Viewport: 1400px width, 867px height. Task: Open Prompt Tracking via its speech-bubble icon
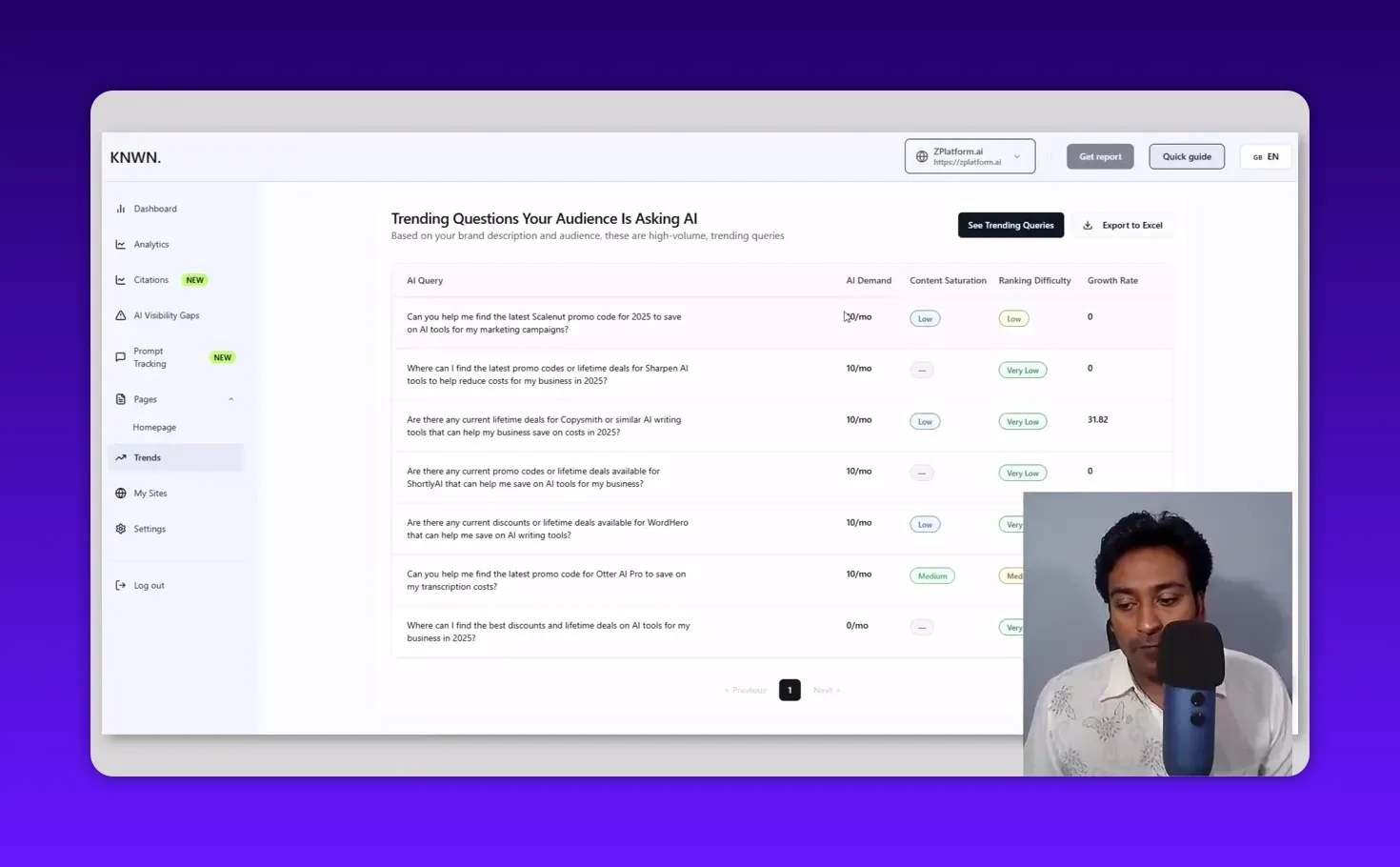[x=121, y=356]
